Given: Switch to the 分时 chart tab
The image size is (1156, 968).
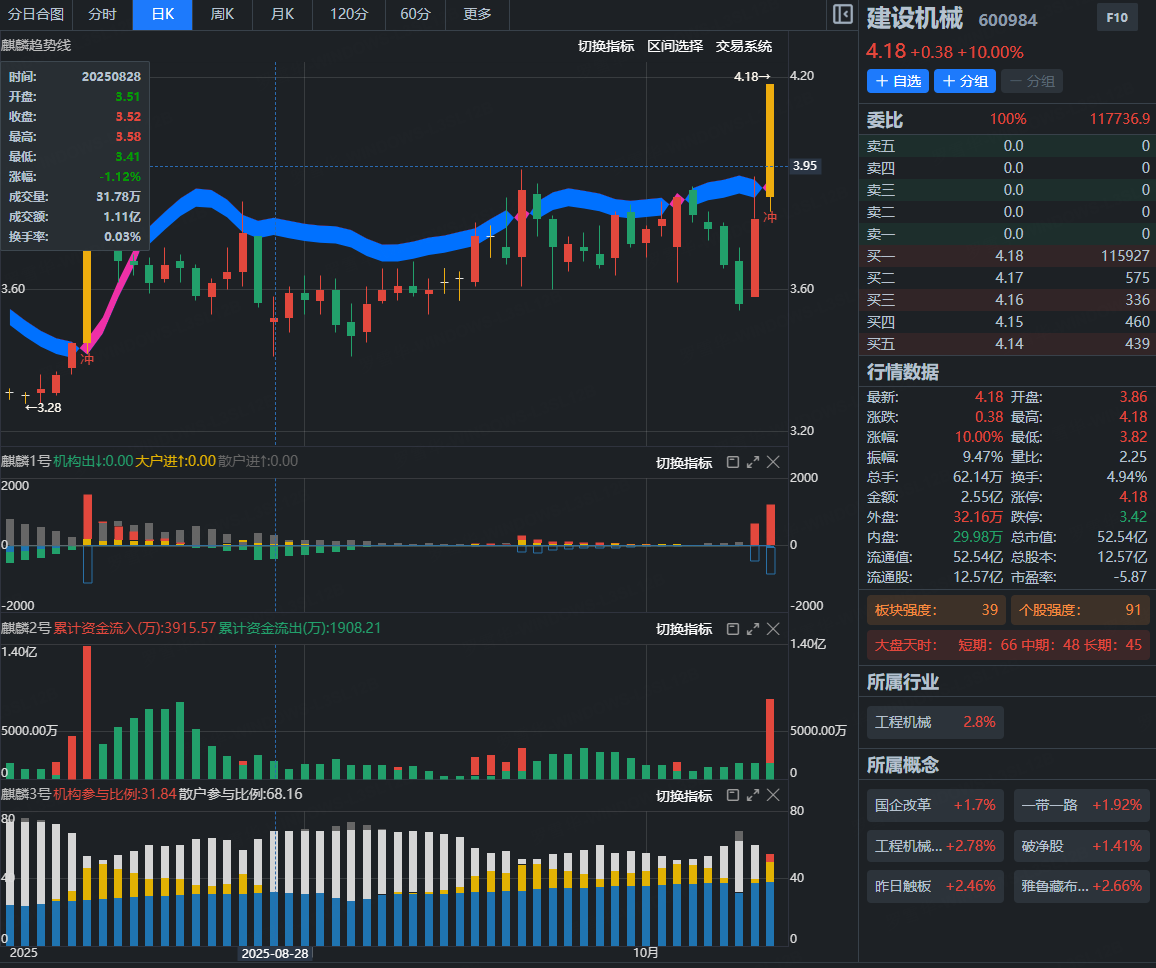Looking at the screenshot, I should [x=102, y=15].
